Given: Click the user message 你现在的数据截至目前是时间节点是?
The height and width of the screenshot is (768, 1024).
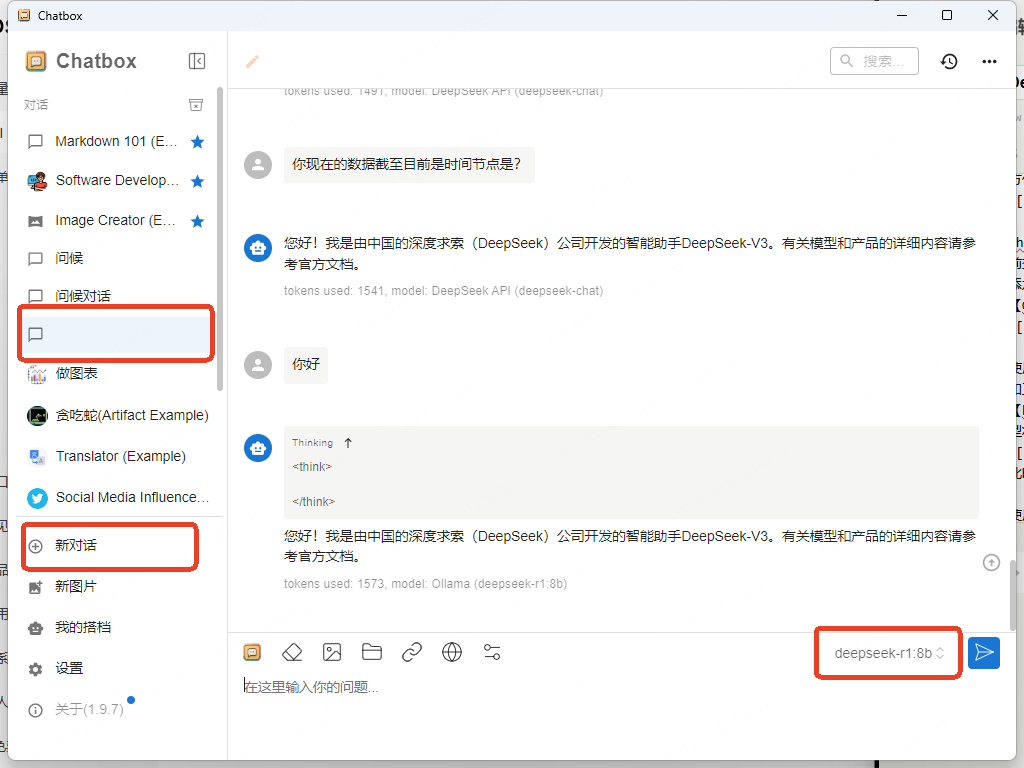Looking at the screenshot, I should [409, 165].
